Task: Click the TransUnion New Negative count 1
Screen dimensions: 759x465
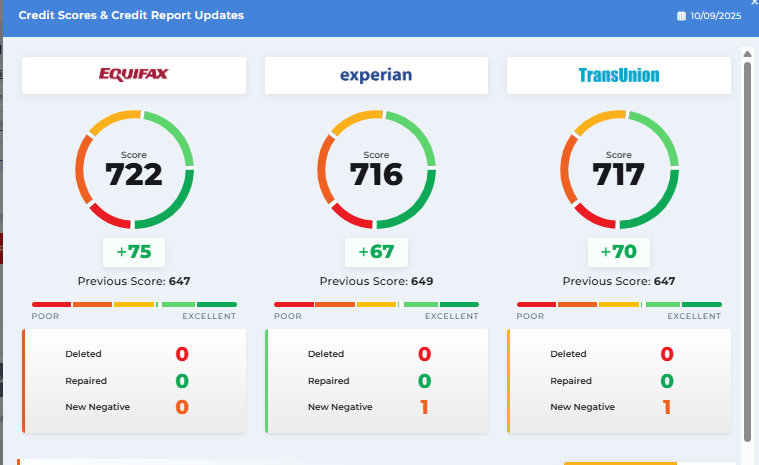Action: [x=667, y=407]
